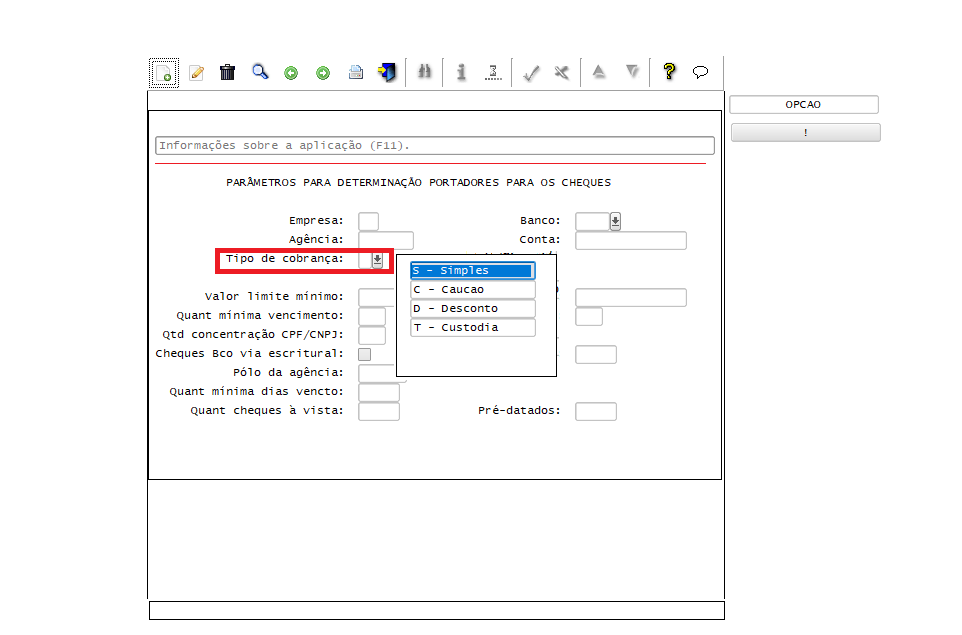
Task: Click the cancel X icon
Action: [x=561, y=72]
